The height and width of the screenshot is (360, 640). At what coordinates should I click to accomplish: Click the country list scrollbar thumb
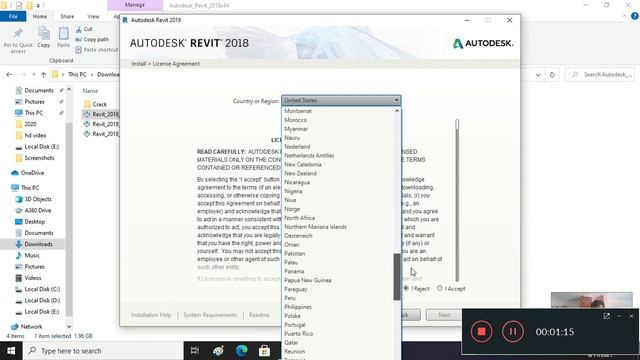397,277
